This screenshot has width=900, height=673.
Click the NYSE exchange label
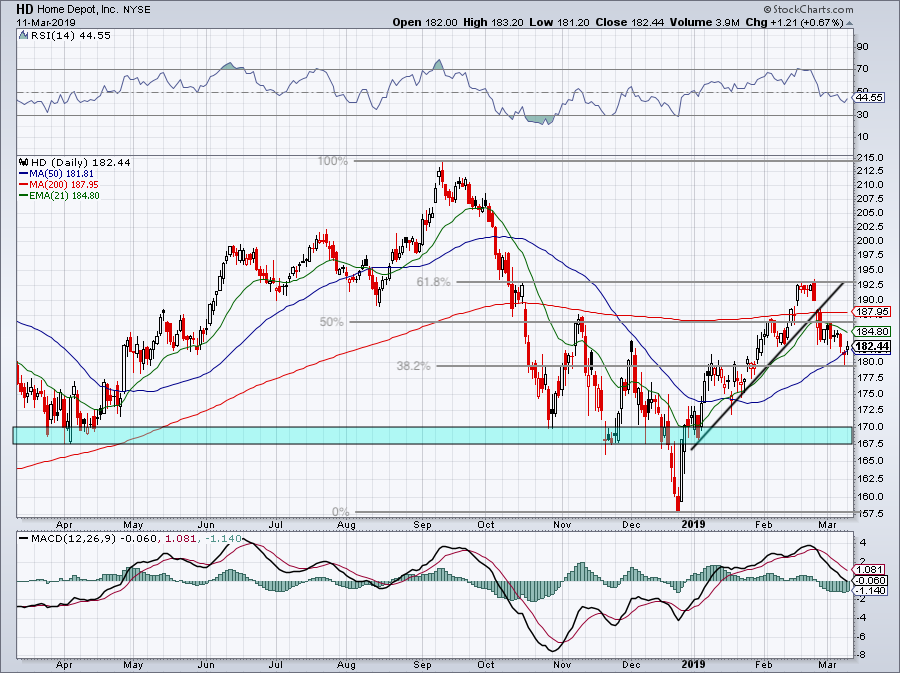pyautogui.click(x=136, y=9)
